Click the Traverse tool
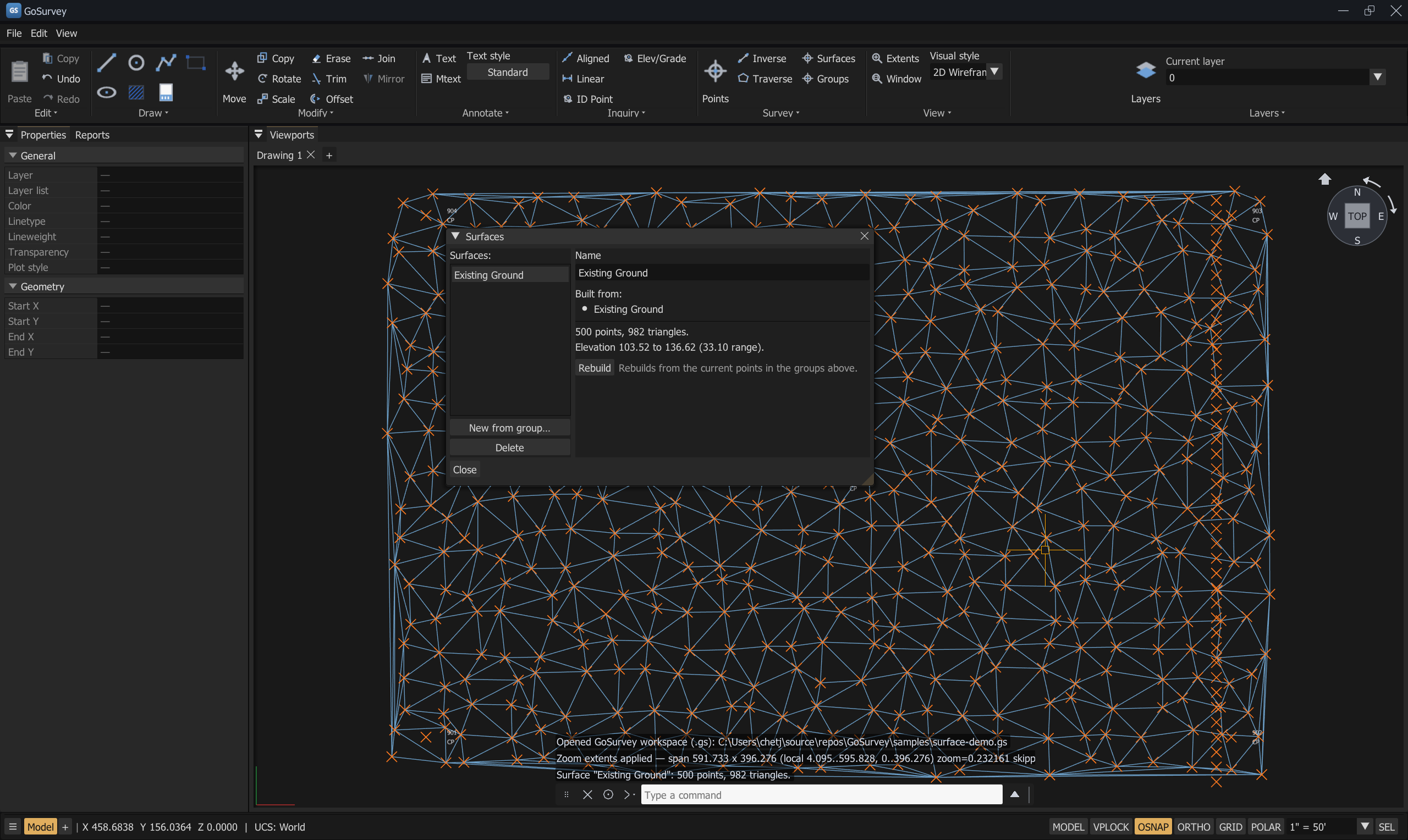 point(765,79)
